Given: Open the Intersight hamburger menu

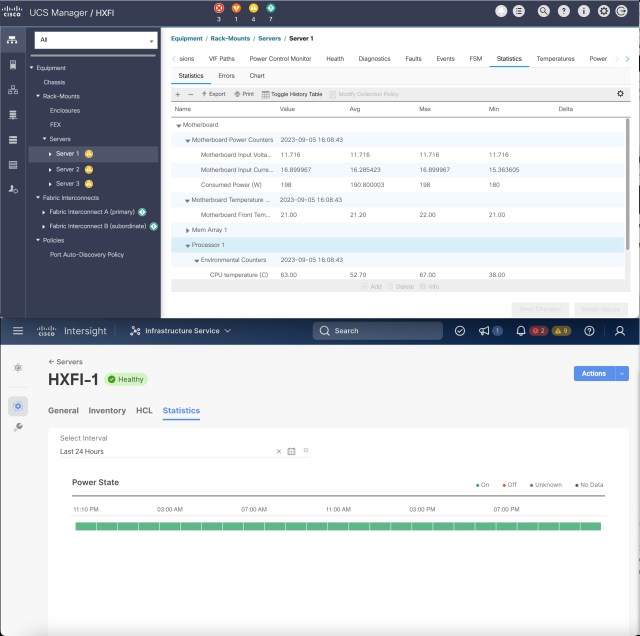Looking at the screenshot, I should click(17, 331).
